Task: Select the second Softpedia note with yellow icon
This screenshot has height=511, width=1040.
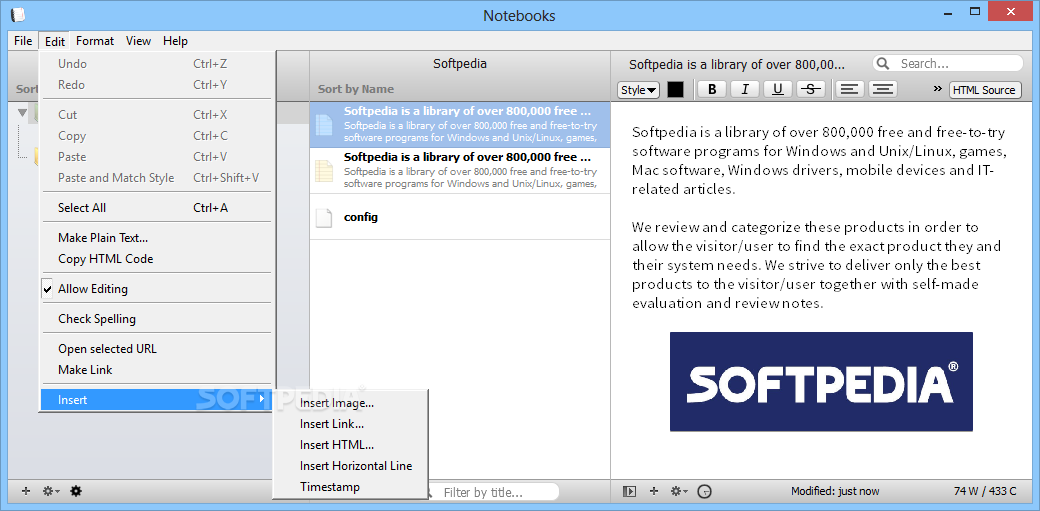Action: pos(460,171)
